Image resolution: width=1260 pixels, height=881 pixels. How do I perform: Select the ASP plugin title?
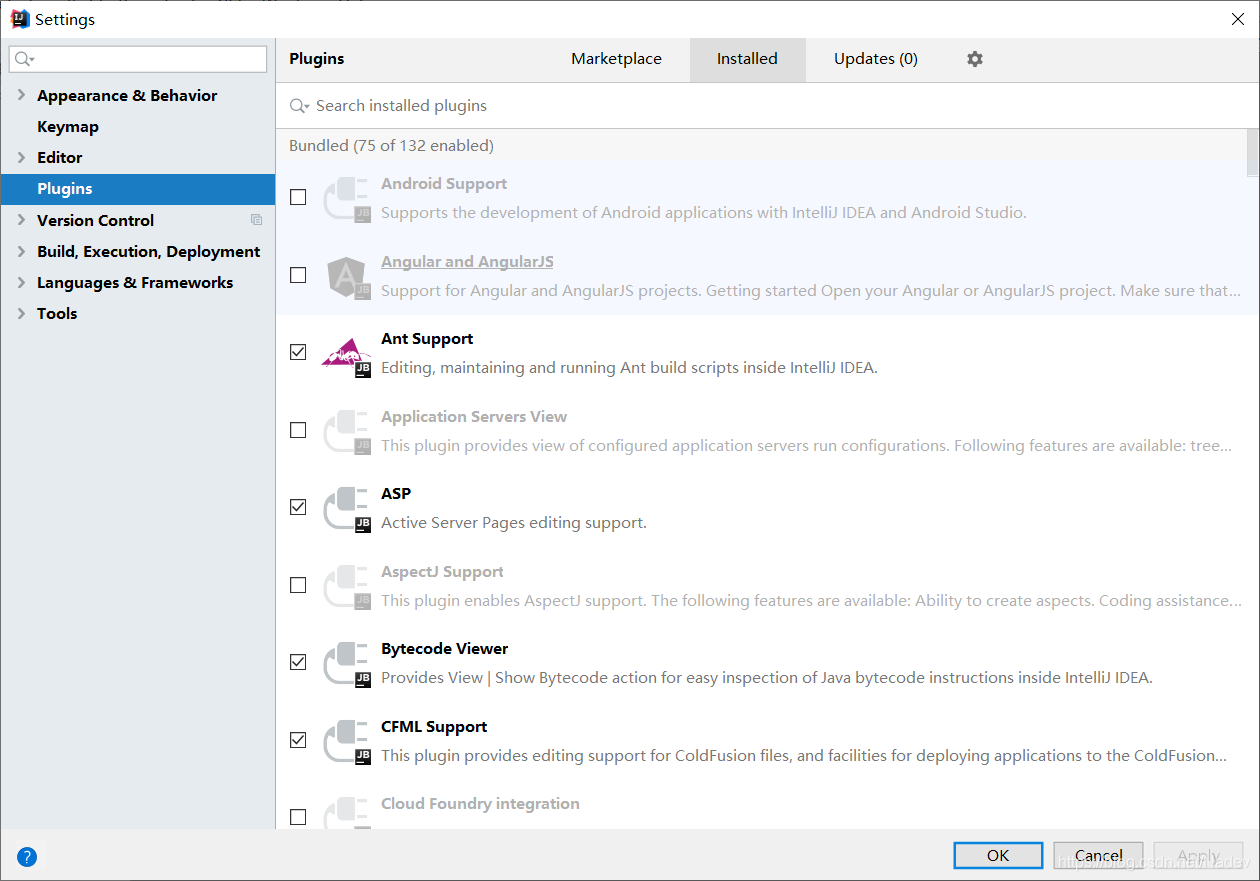[396, 493]
